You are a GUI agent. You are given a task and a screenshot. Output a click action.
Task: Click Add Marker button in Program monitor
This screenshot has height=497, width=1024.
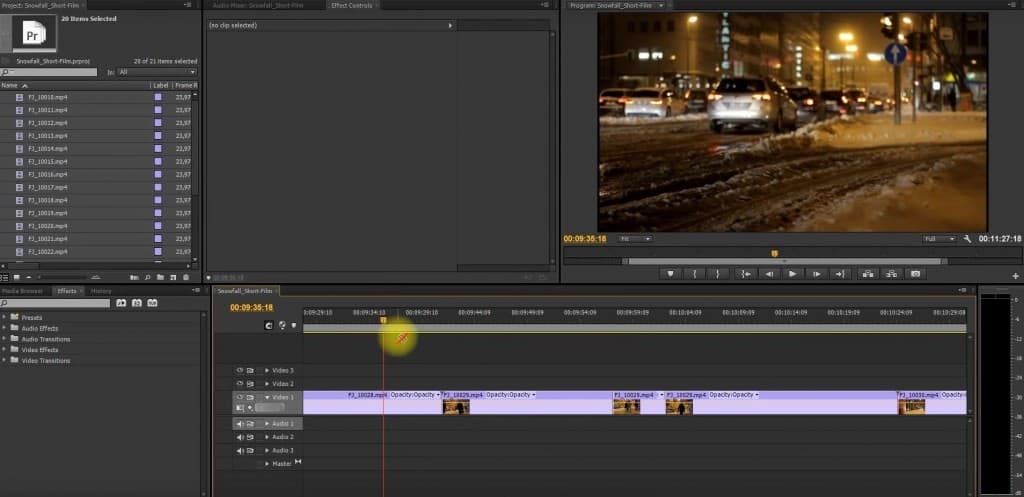pyautogui.click(x=670, y=274)
